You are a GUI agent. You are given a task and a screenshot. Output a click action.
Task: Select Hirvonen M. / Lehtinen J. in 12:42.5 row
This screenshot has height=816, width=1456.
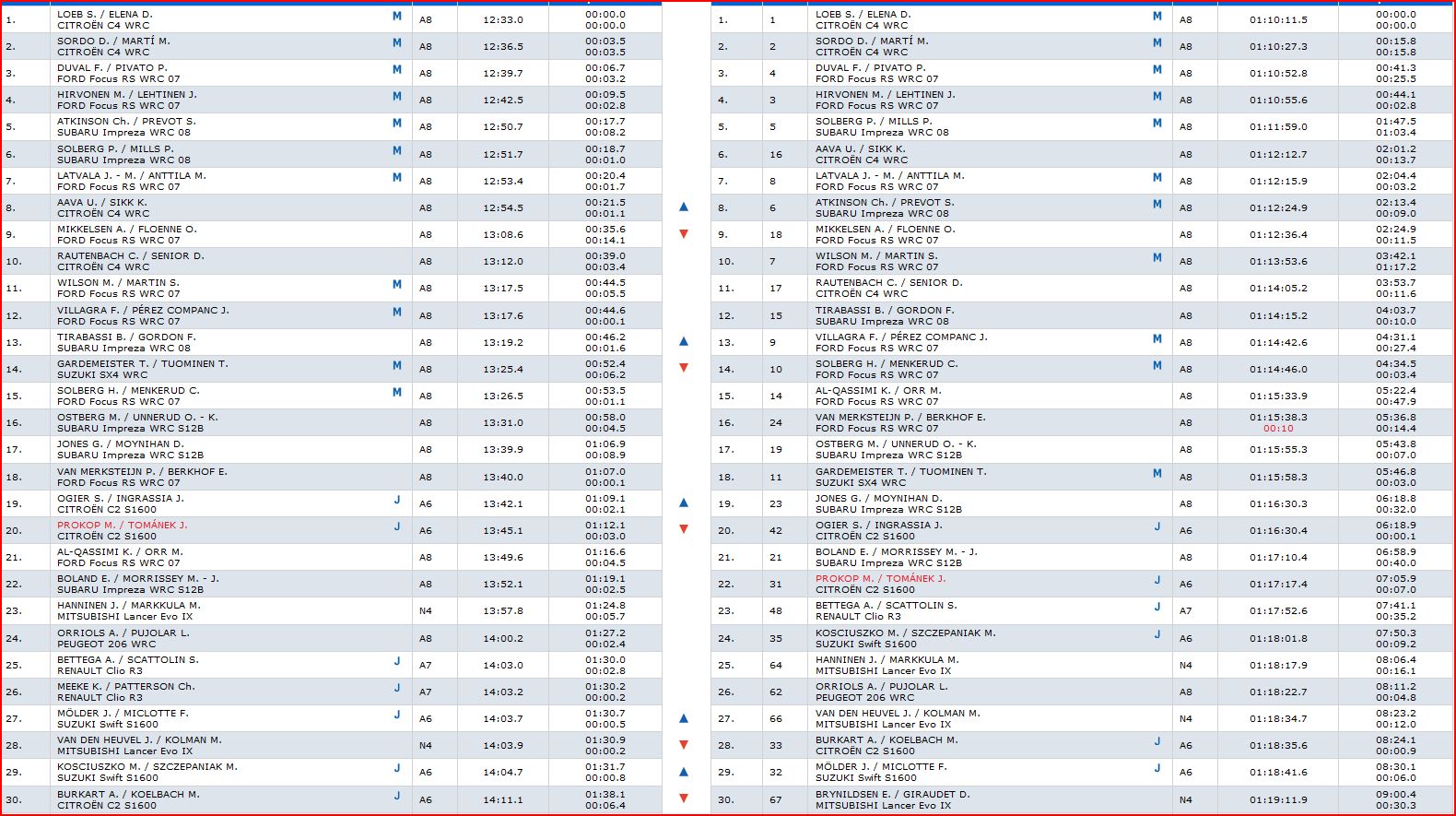tap(126, 95)
